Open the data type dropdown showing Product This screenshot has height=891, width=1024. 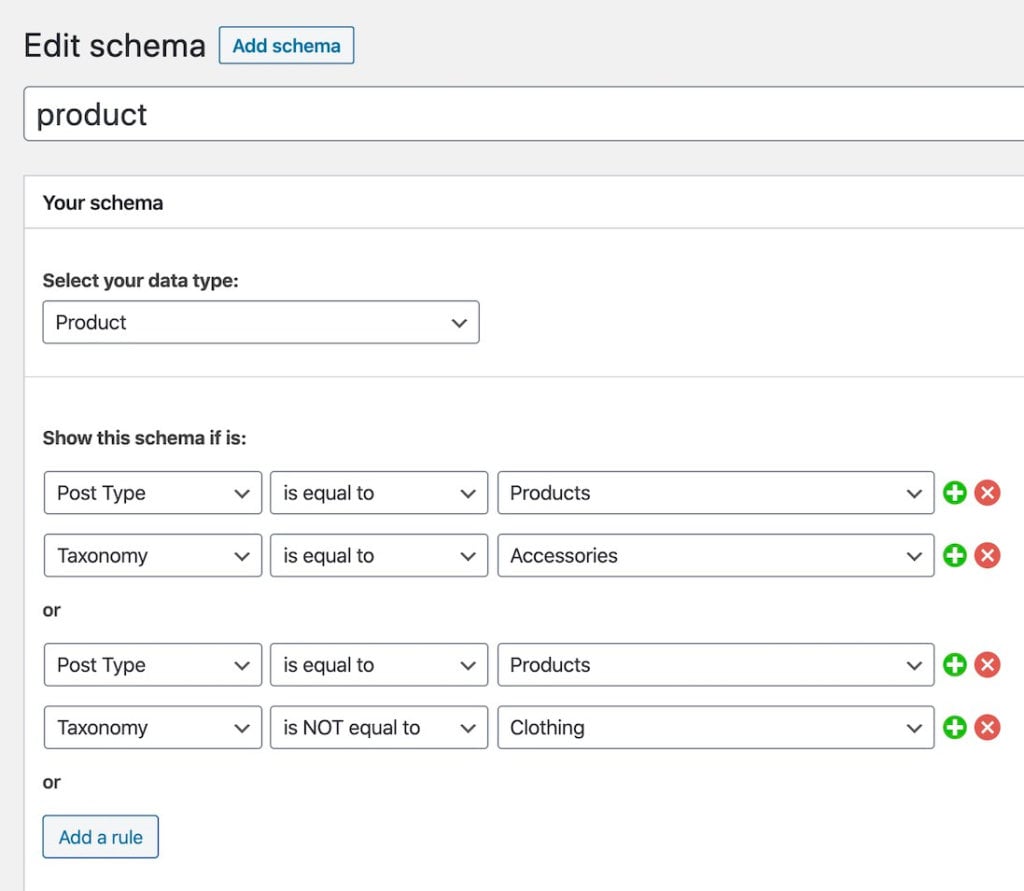tap(260, 322)
